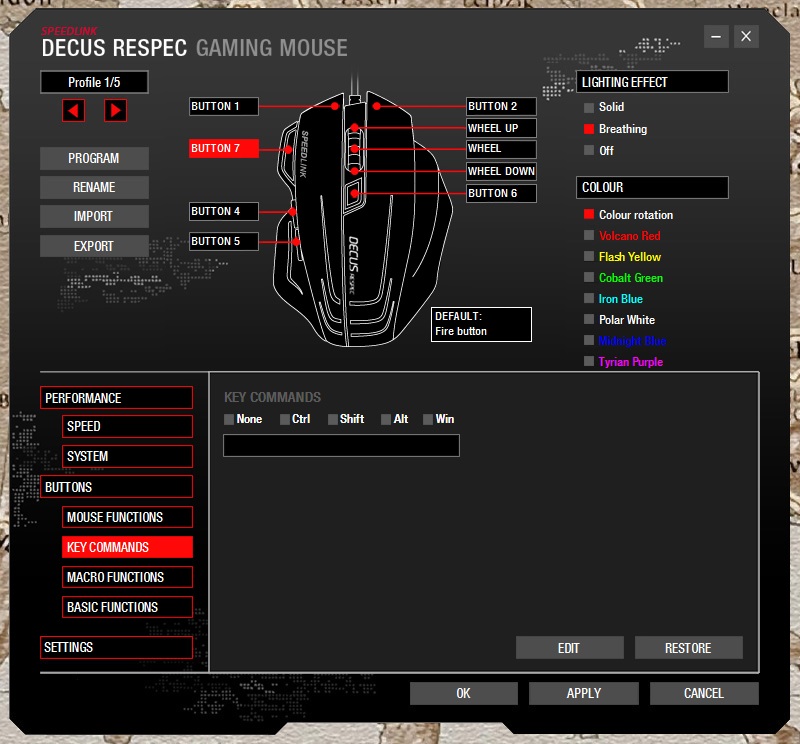Screen dimensions: 800x744
Task: Select the BUTTON 5 label
Action: pos(223,241)
